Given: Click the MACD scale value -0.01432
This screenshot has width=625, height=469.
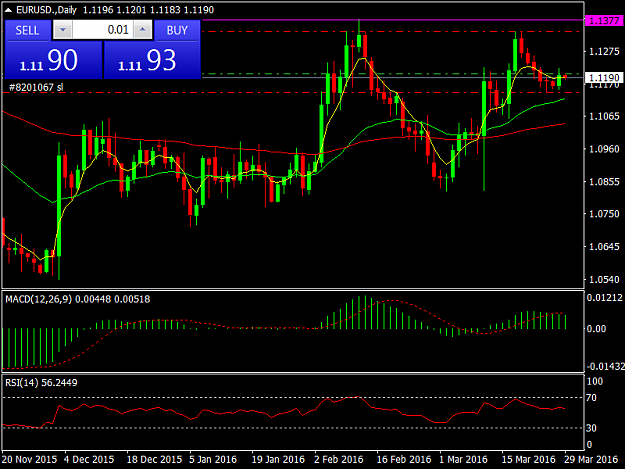Looking at the screenshot, I should (x=605, y=366).
